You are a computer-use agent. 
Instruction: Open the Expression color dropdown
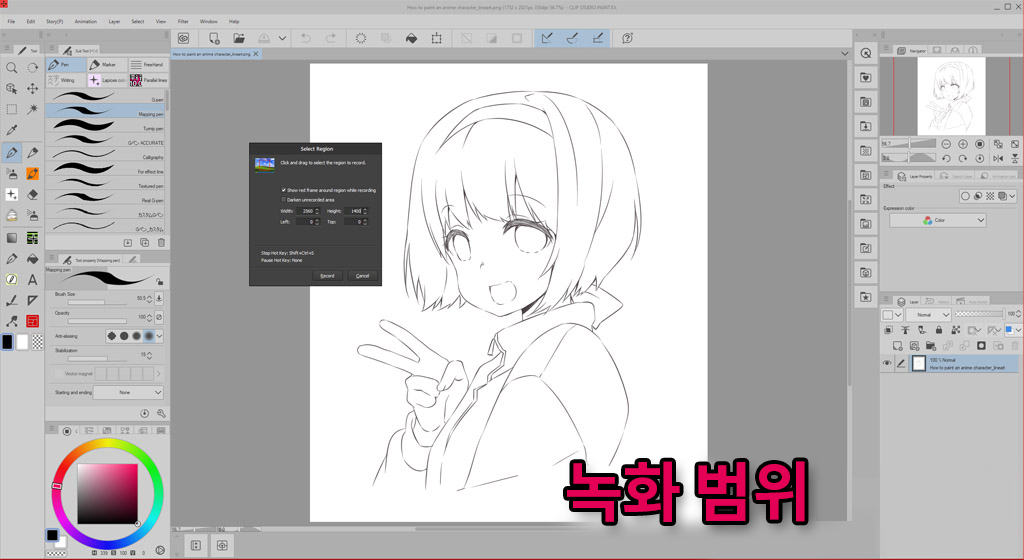tap(938, 220)
